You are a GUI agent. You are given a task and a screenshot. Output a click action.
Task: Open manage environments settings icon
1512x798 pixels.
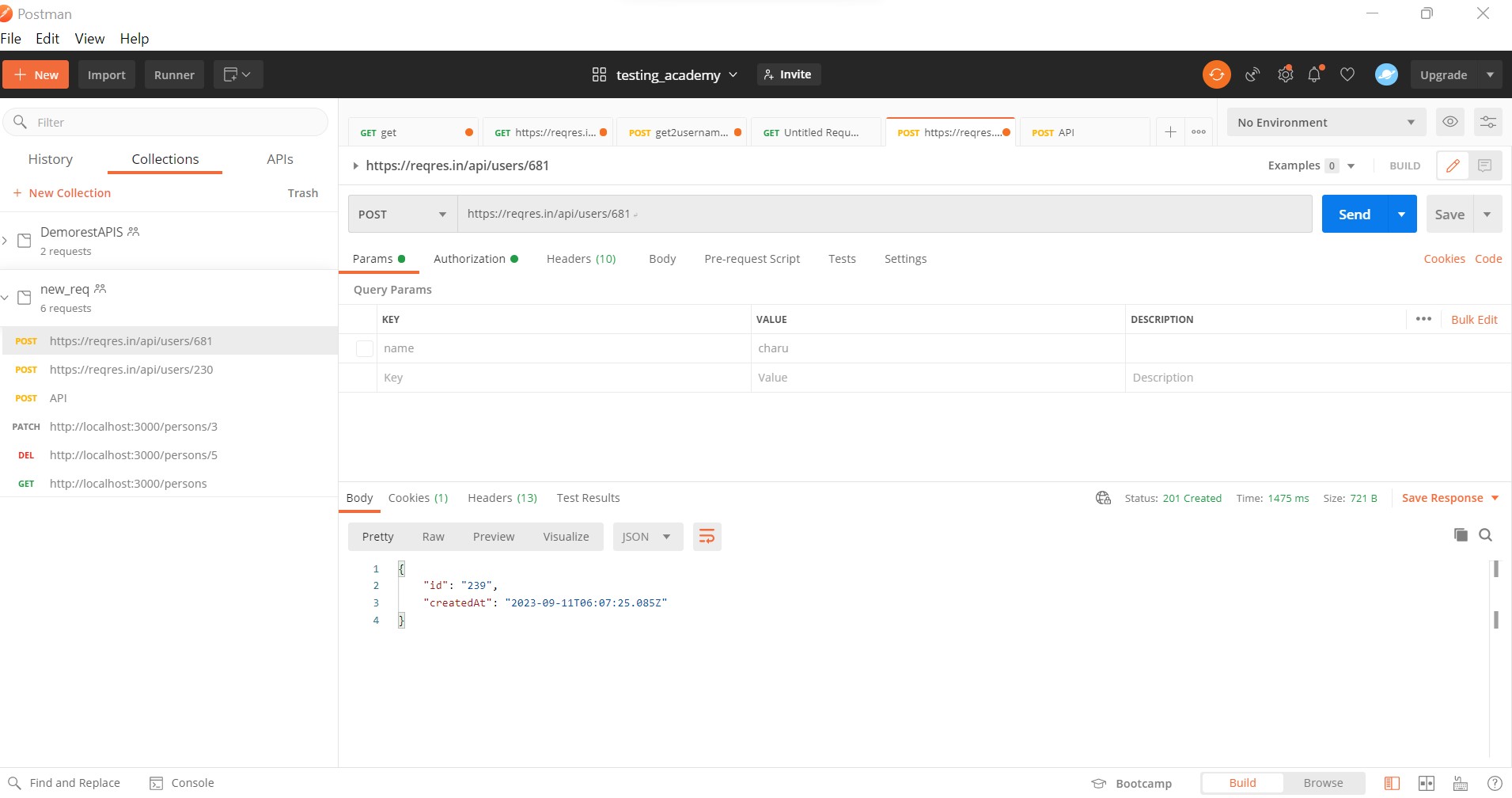[x=1488, y=122]
